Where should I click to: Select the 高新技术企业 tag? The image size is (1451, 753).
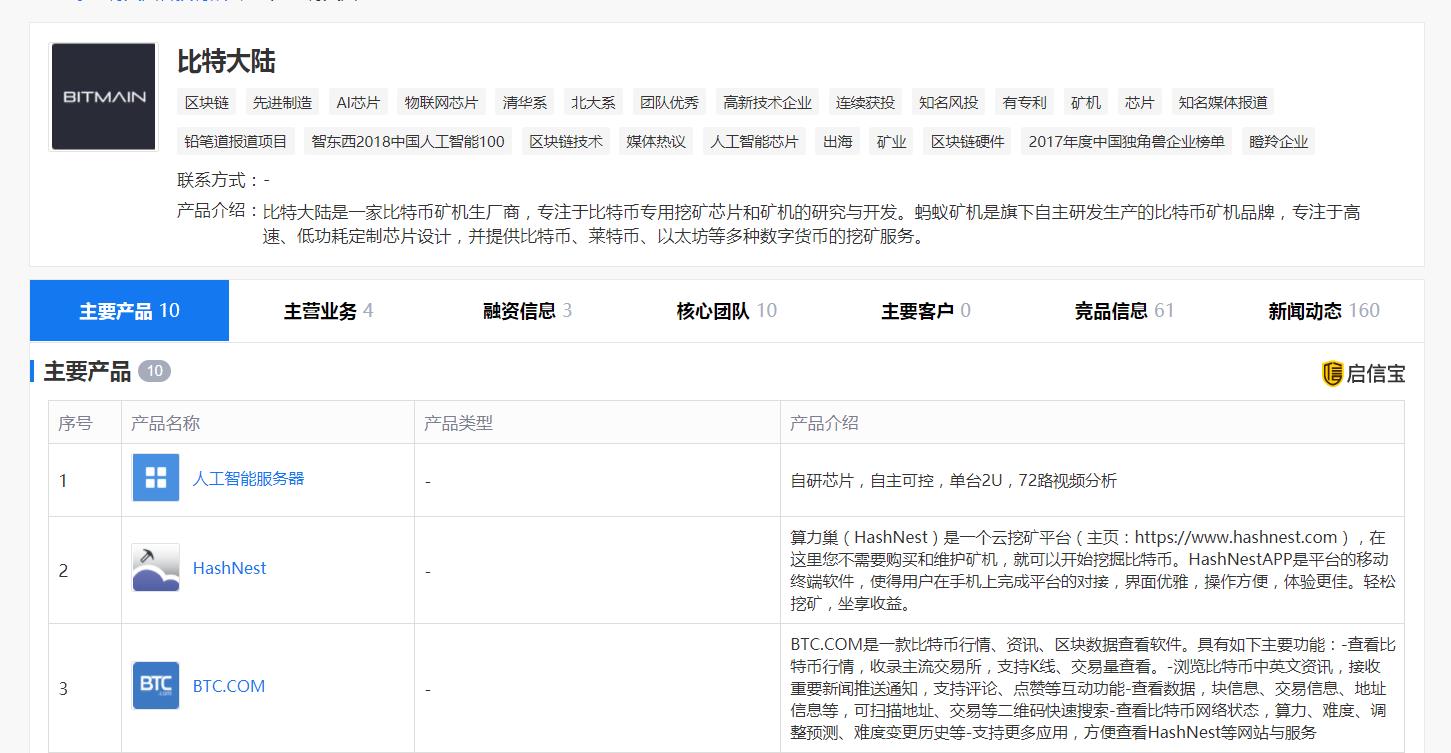click(768, 102)
